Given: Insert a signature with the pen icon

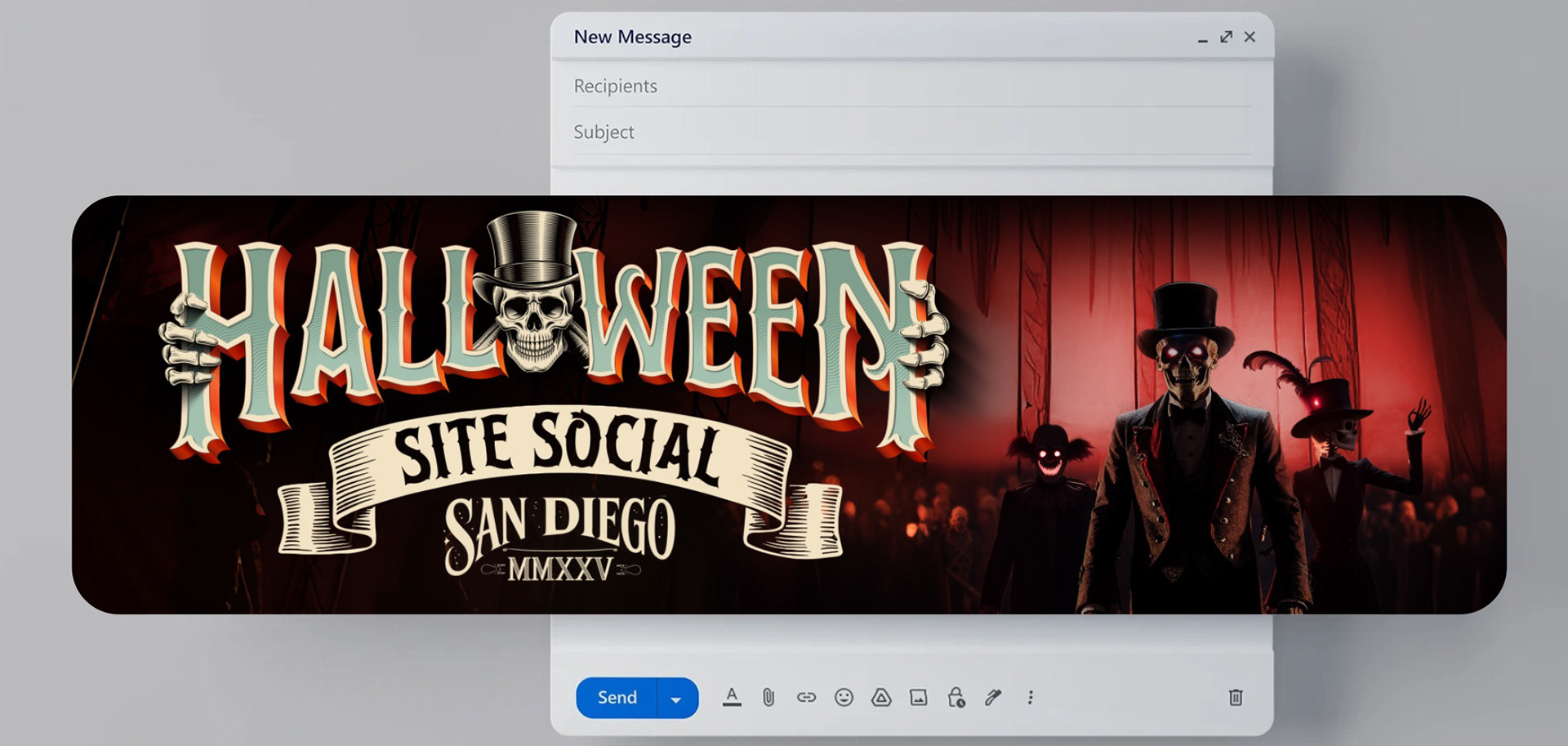Looking at the screenshot, I should (993, 697).
